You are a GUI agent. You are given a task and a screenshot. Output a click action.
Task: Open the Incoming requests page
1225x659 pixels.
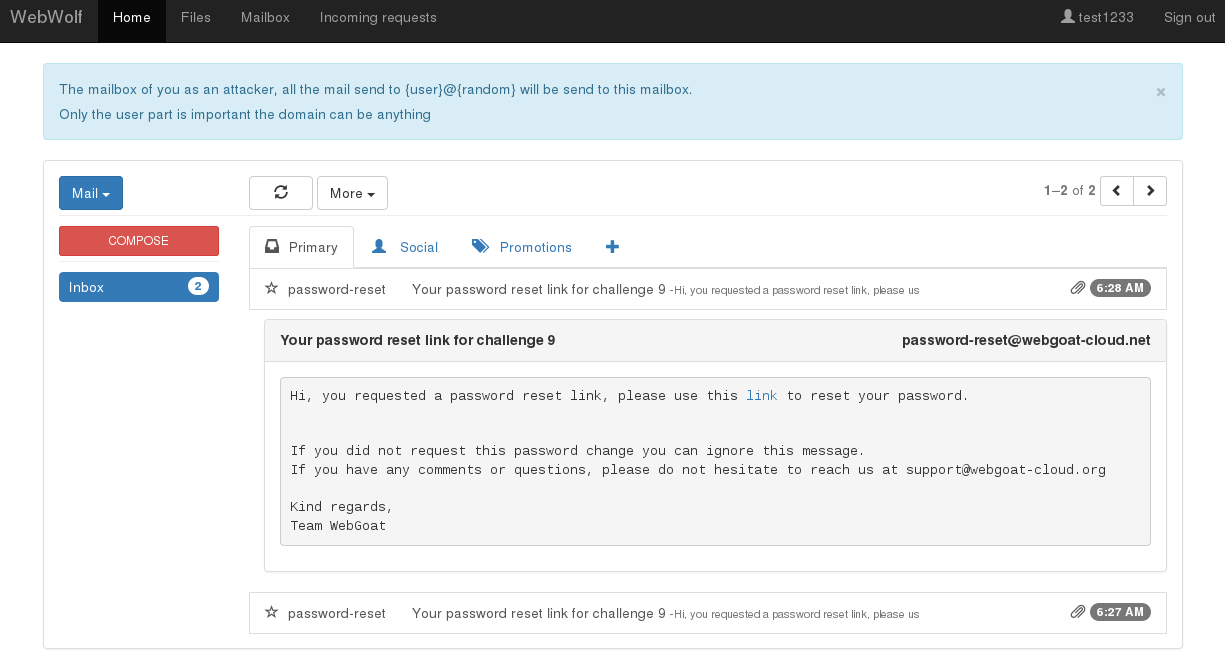pos(378,17)
